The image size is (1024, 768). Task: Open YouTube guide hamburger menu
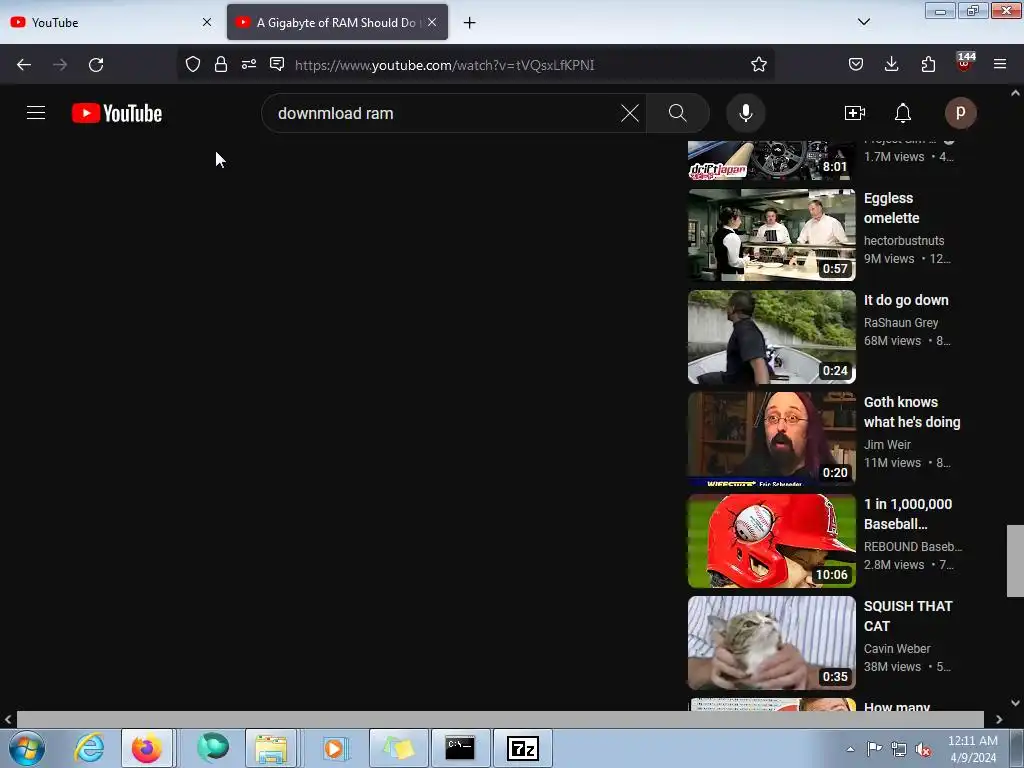[36, 113]
